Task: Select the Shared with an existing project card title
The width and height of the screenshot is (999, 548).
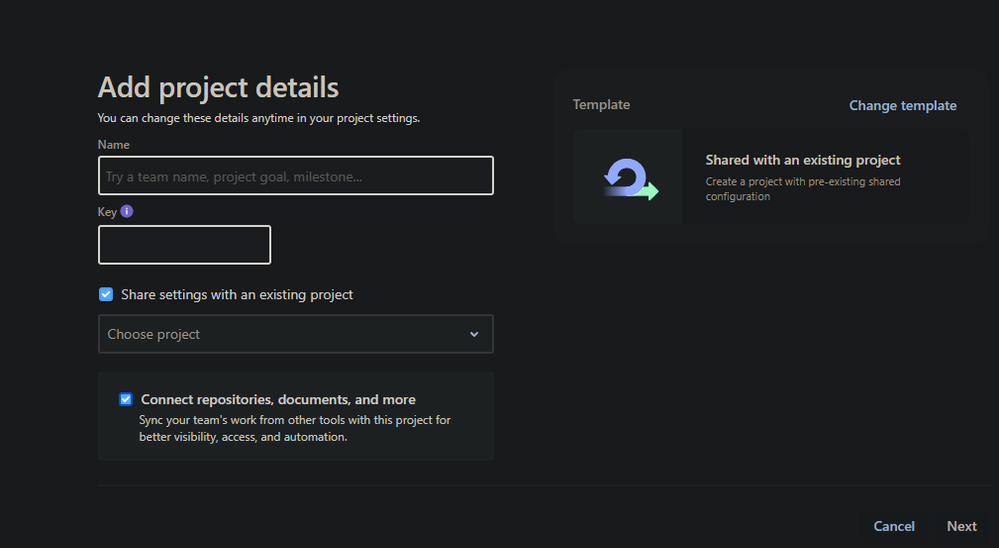Action: (x=803, y=160)
